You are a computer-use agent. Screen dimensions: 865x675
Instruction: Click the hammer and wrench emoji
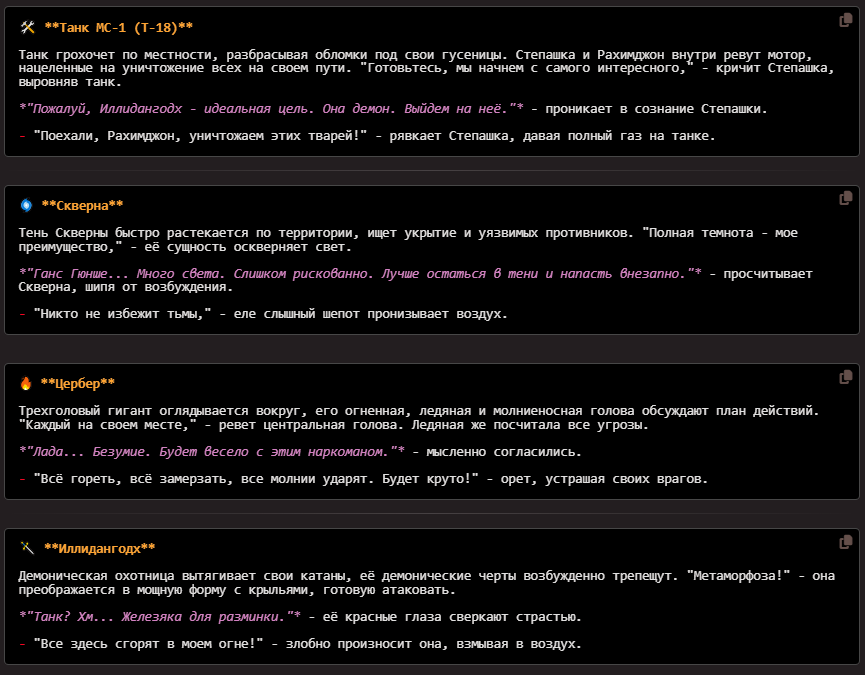(27, 26)
